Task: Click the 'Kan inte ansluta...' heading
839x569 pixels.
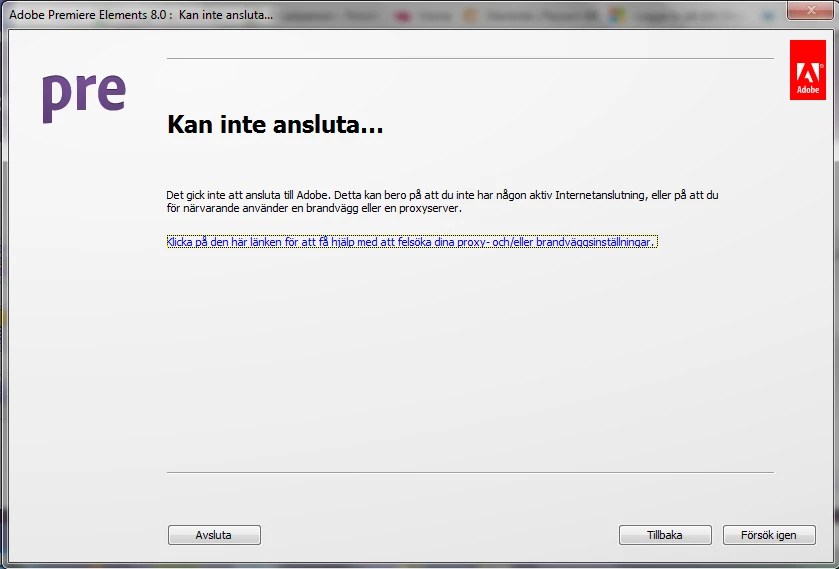Action: coord(275,124)
